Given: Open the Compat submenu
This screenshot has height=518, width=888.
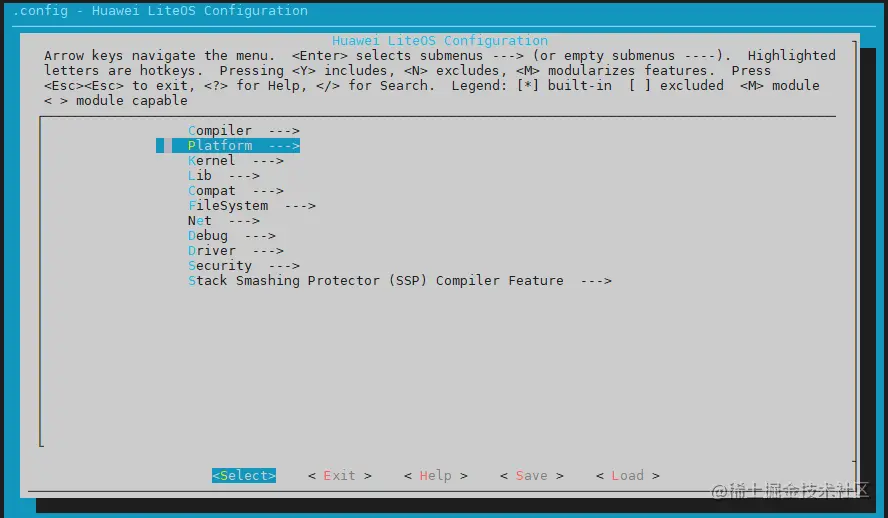Looking at the screenshot, I should (236, 191).
